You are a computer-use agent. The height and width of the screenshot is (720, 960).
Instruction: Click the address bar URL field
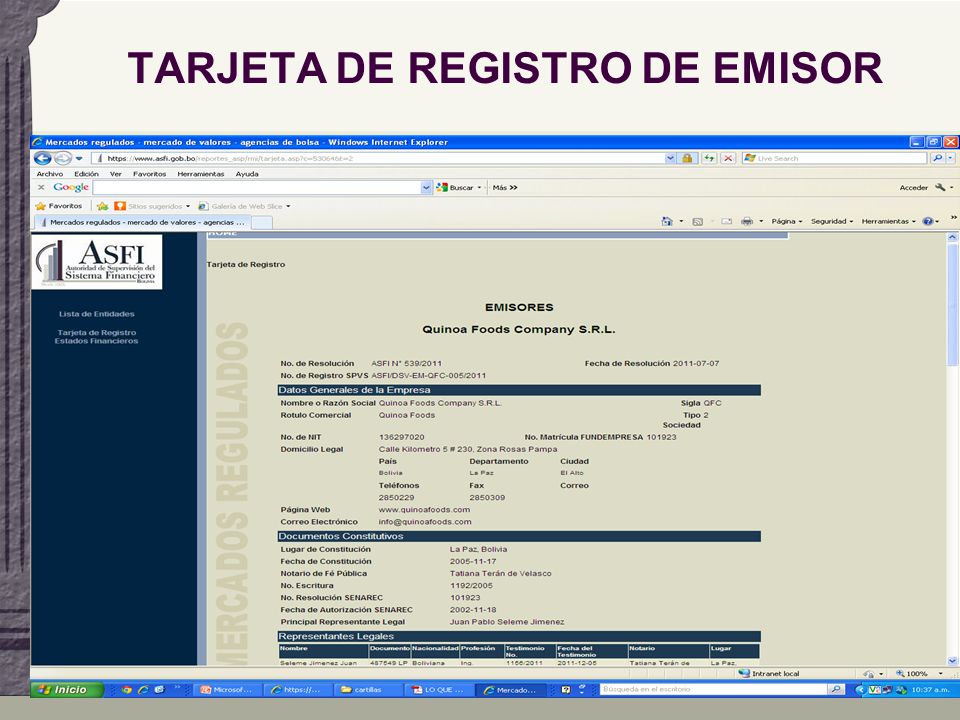(x=378, y=159)
